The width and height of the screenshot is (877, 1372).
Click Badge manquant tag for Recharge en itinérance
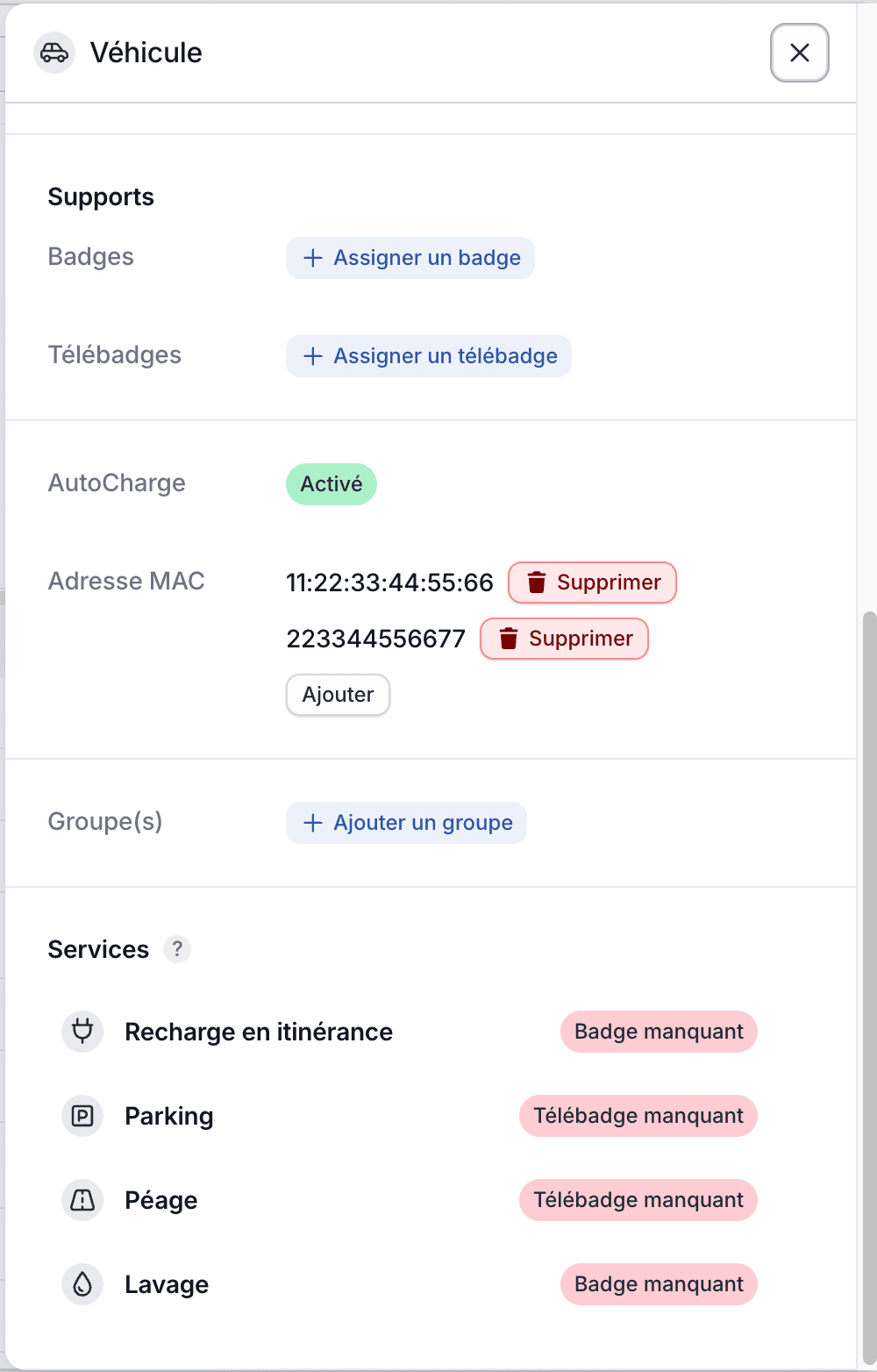(659, 1032)
